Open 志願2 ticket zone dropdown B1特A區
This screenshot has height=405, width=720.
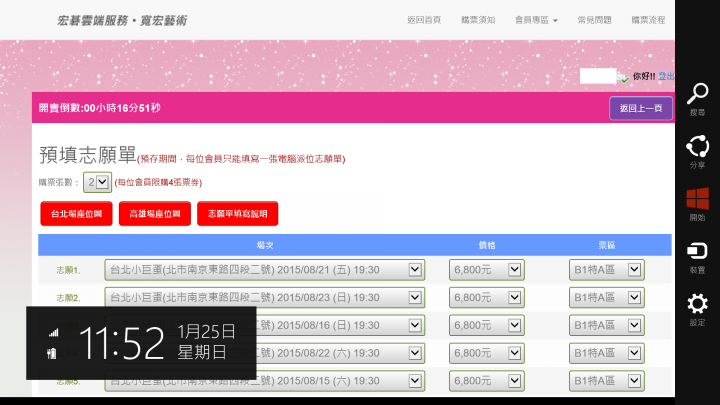tap(607, 298)
